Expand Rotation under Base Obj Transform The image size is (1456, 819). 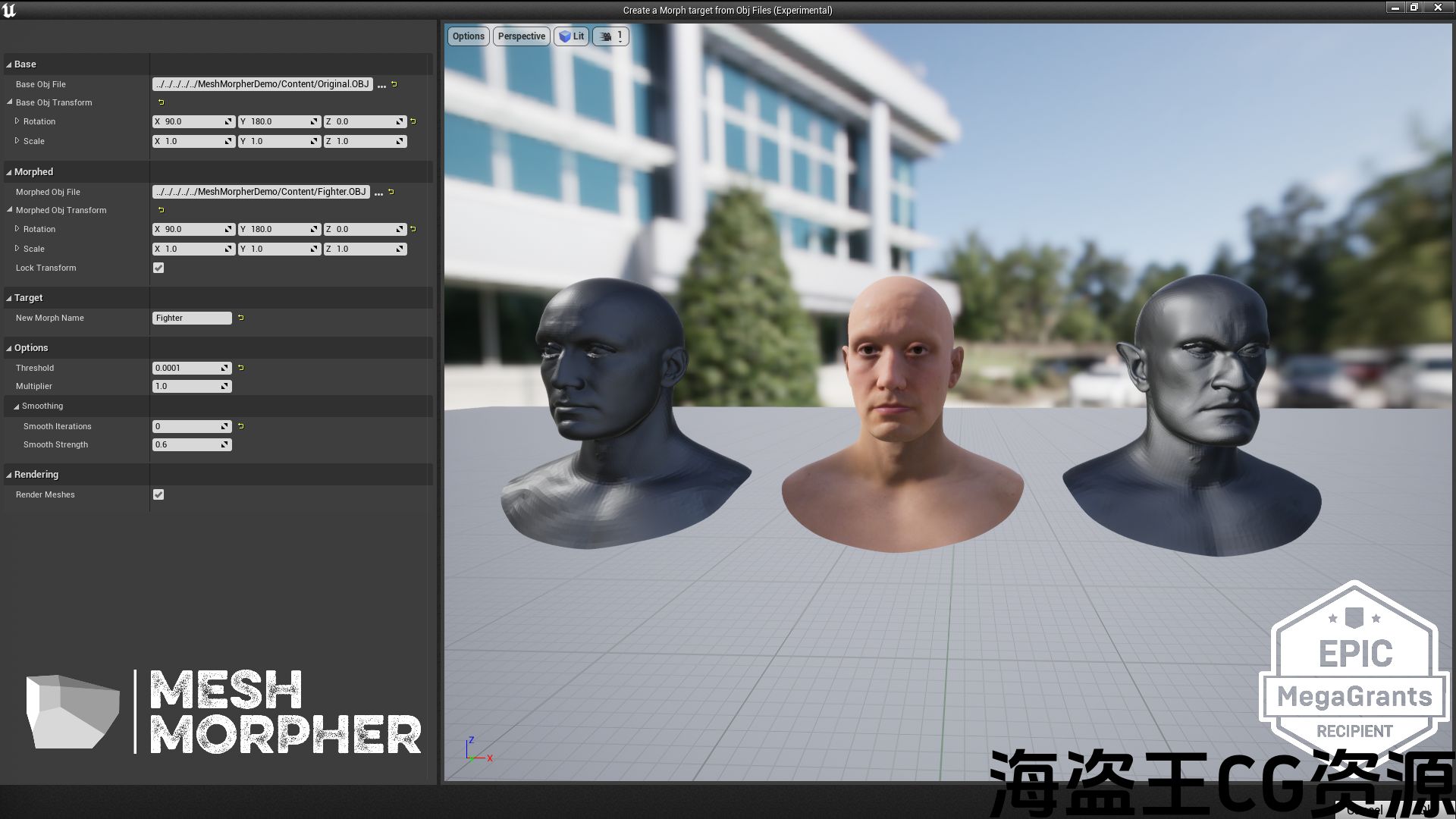[17, 121]
